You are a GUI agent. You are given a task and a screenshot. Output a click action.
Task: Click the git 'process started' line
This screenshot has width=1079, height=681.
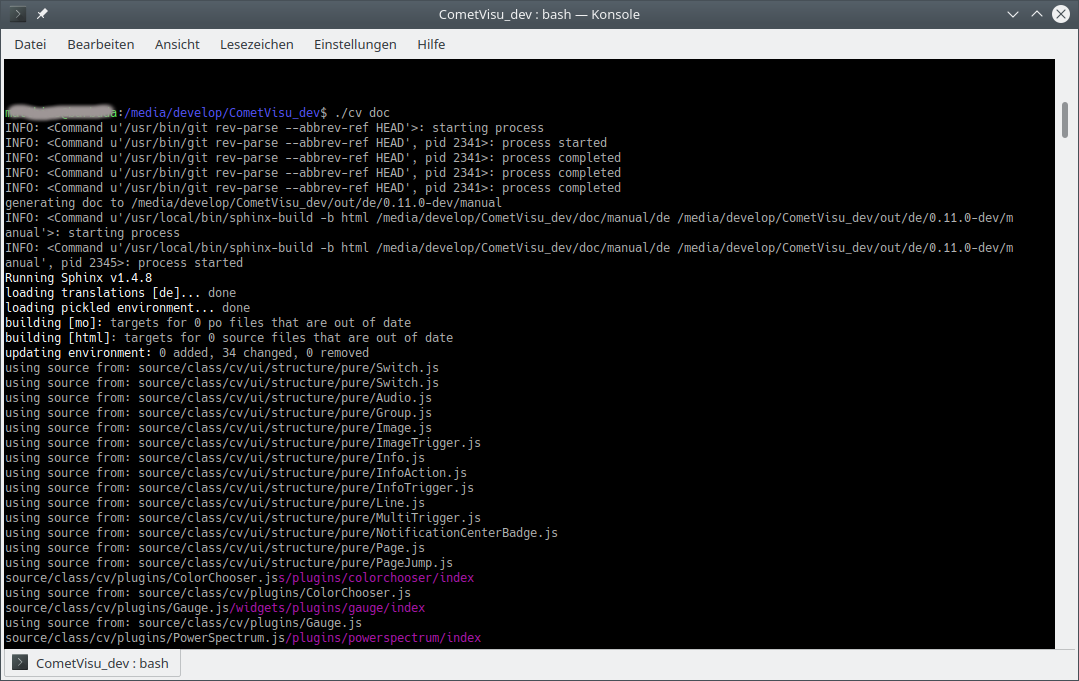click(x=306, y=143)
